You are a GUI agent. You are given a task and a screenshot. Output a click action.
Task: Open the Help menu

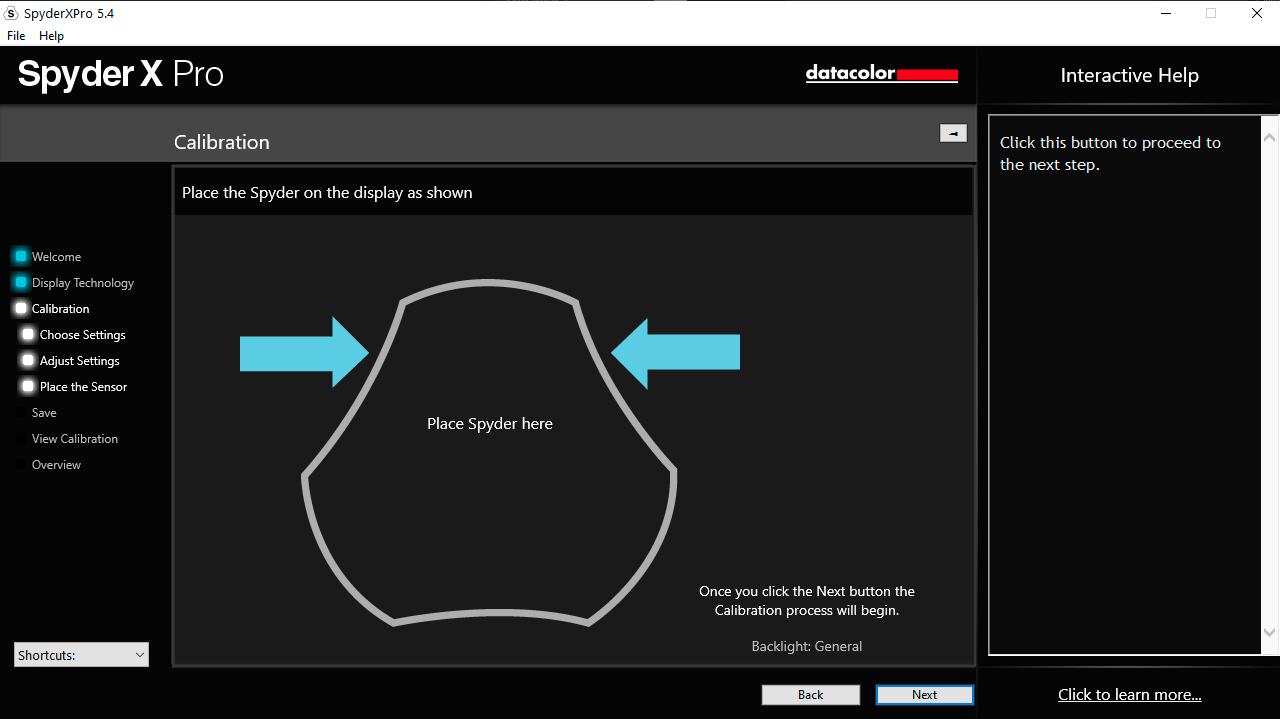coord(51,36)
